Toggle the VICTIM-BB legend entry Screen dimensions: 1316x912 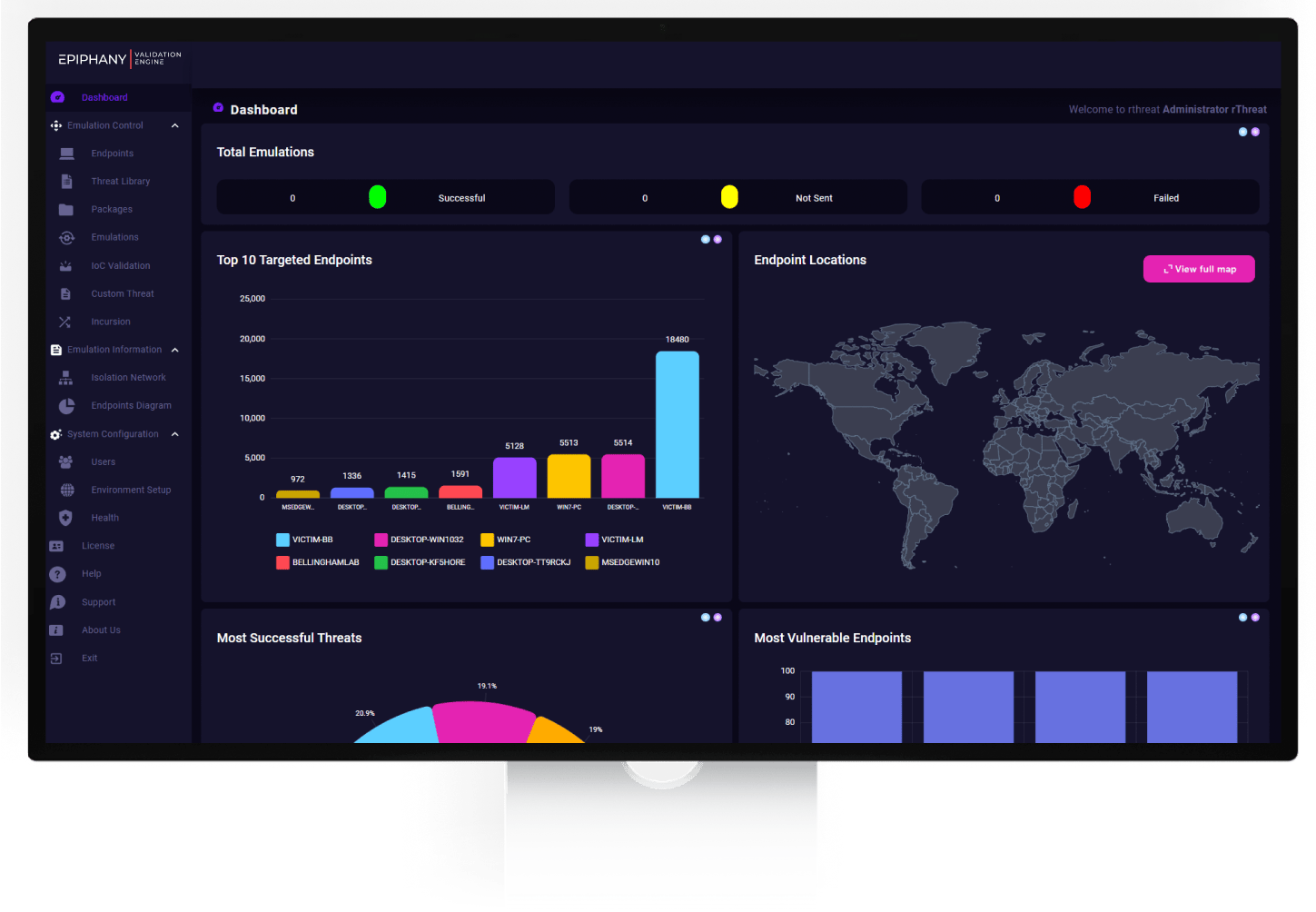coord(304,540)
